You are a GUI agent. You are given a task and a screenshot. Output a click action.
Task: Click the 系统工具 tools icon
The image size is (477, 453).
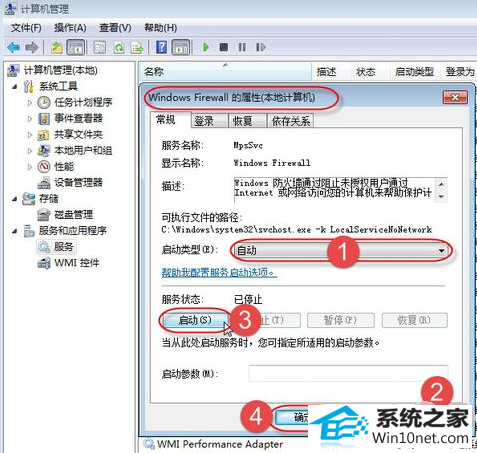(29, 87)
